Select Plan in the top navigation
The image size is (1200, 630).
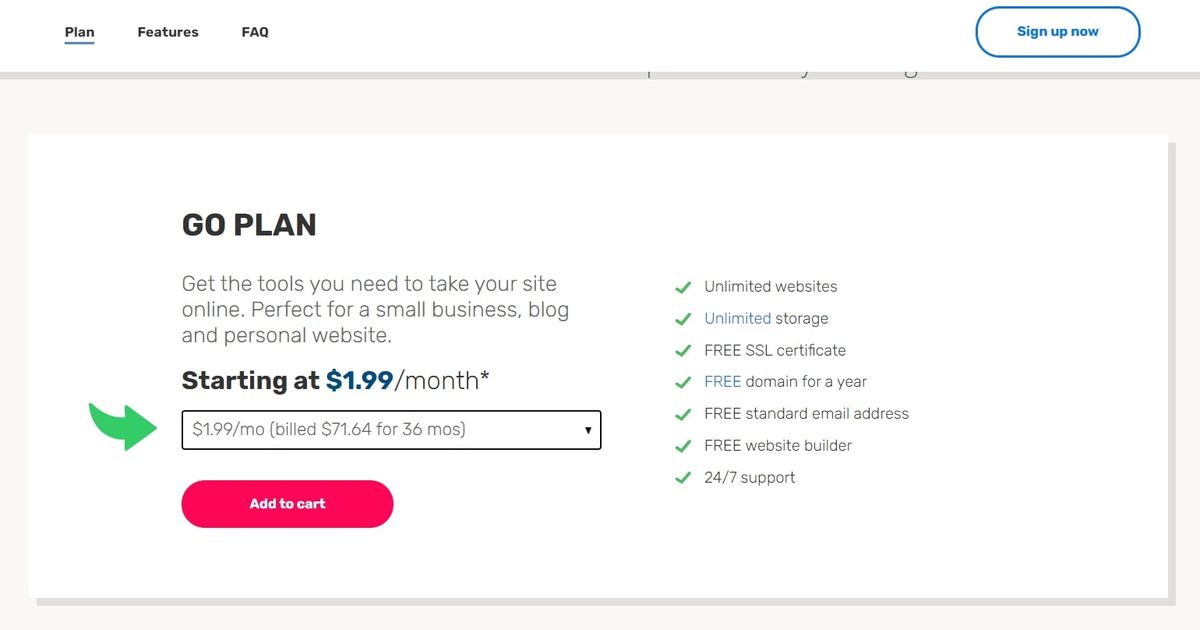[79, 31]
